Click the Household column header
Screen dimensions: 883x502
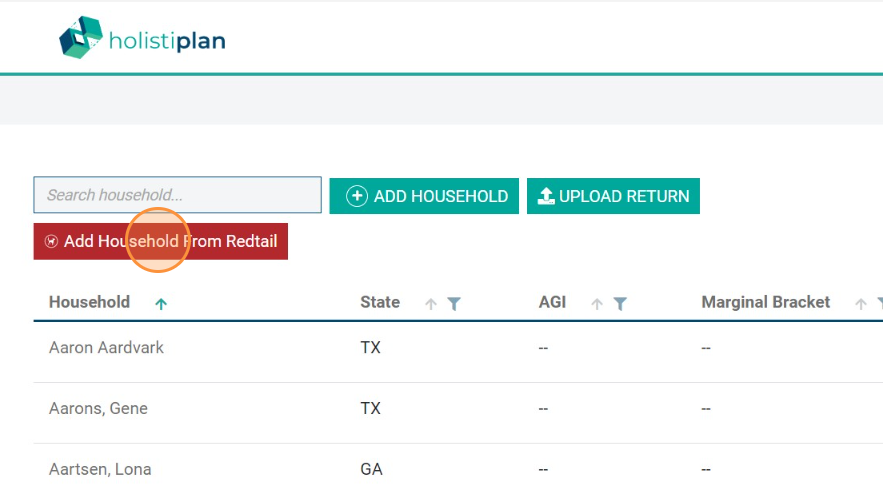click(x=89, y=302)
